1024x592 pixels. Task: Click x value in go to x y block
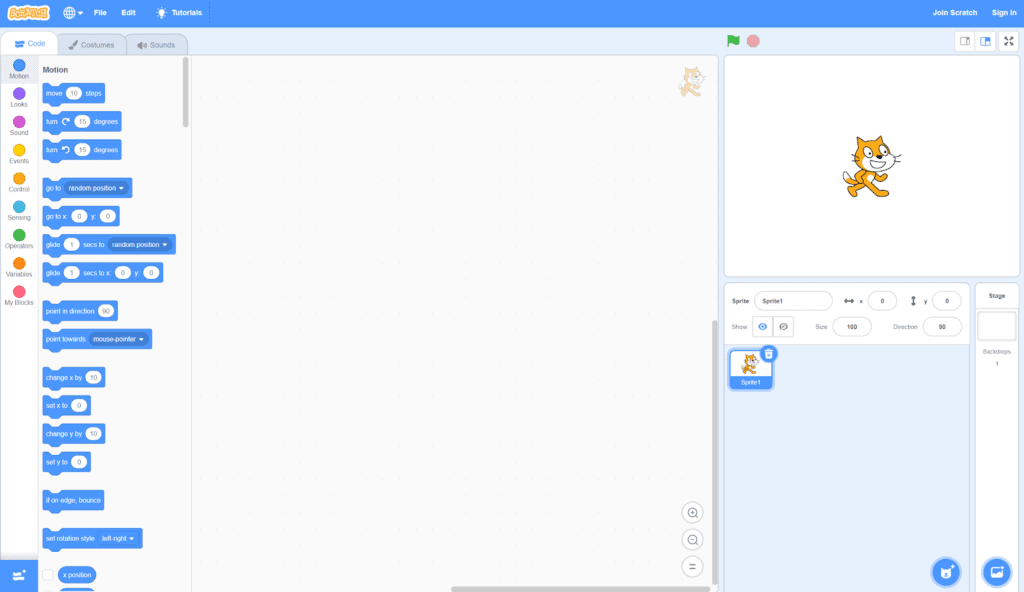pos(79,216)
